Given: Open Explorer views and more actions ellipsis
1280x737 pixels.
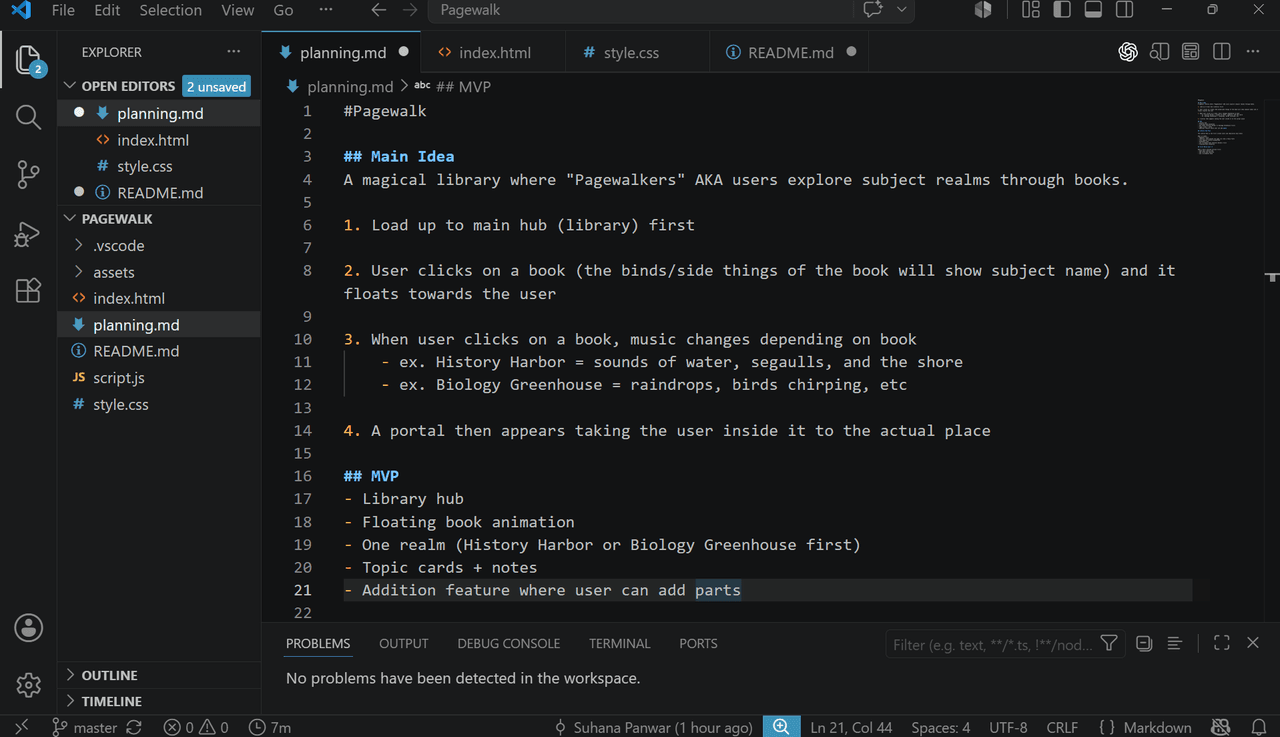Looking at the screenshot, I should tap(233, 52).
